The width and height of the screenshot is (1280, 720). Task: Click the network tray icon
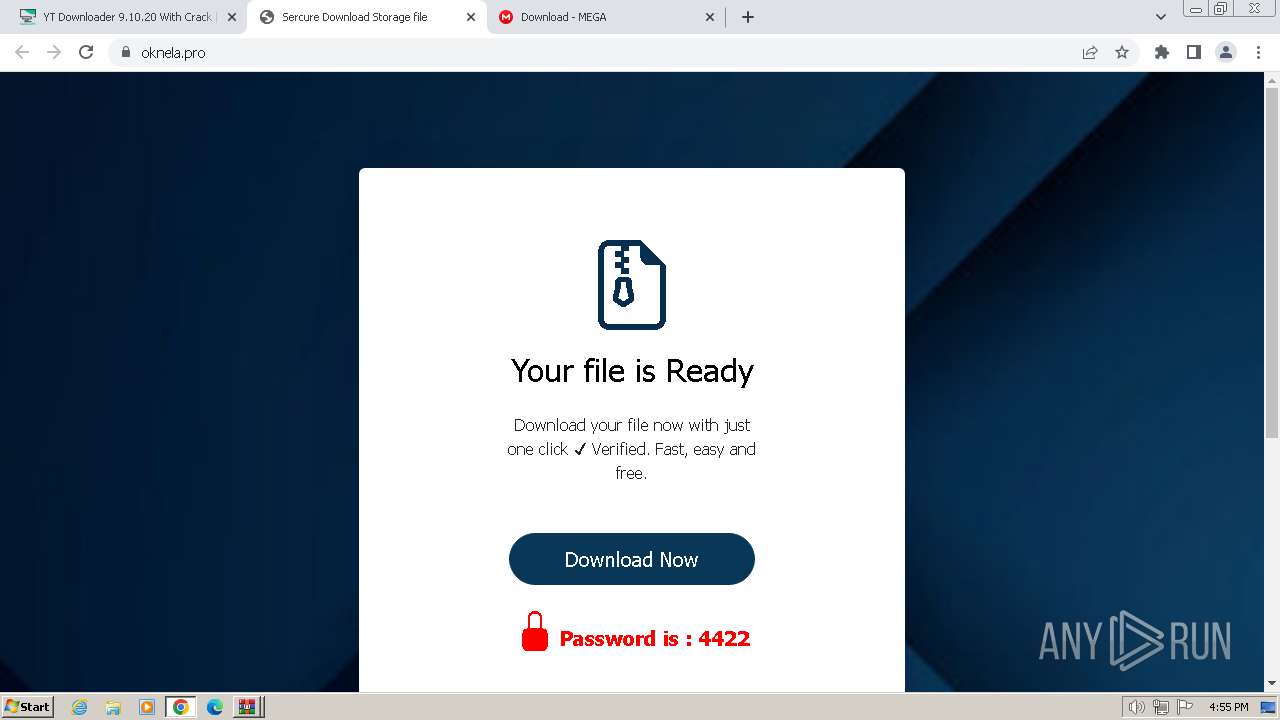pos(1161,707)
